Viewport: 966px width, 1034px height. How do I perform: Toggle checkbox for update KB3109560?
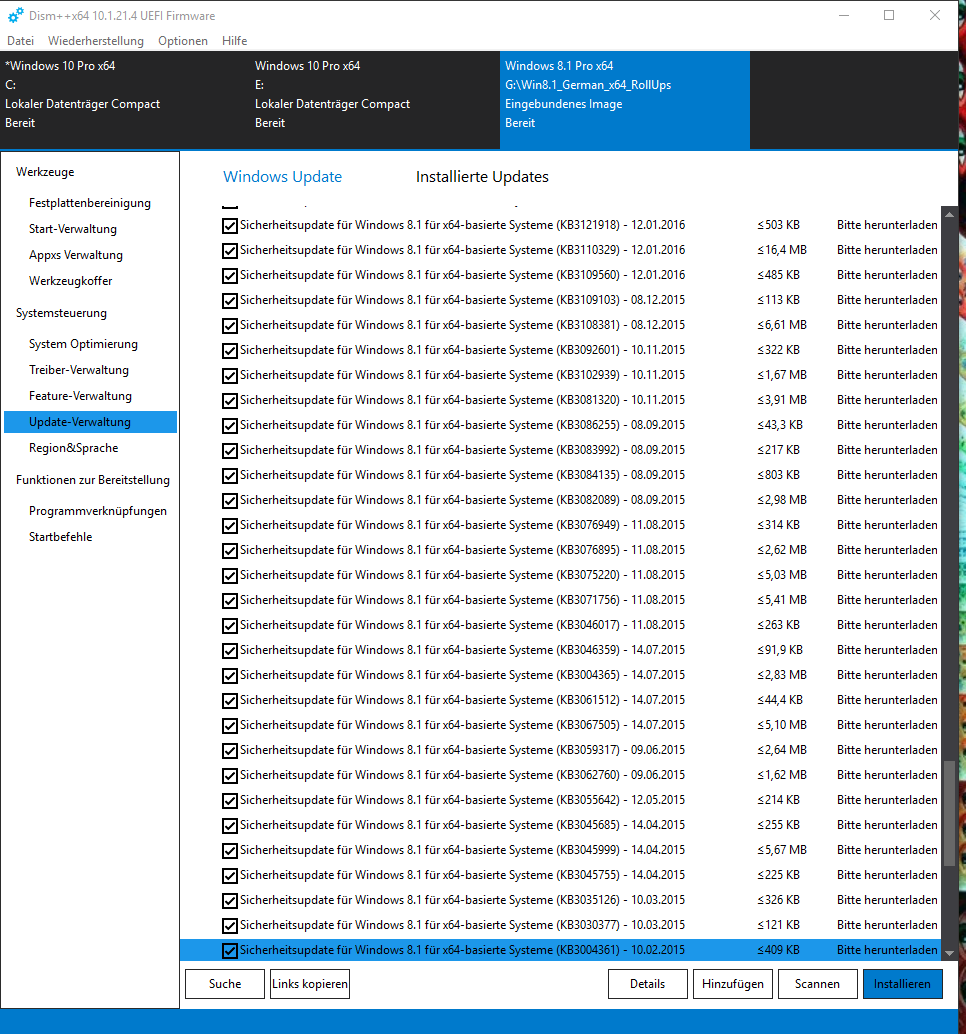click(x=229, y=276)
